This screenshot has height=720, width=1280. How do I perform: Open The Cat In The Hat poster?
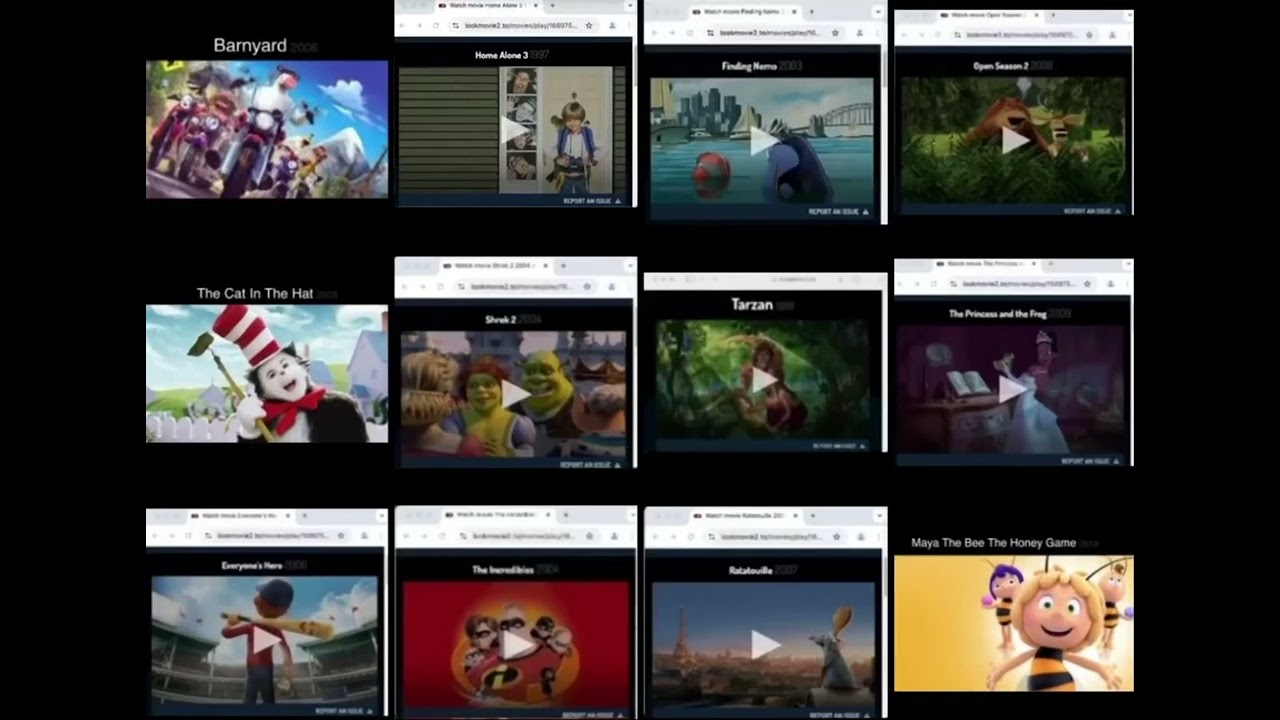[x=267, y=373]
